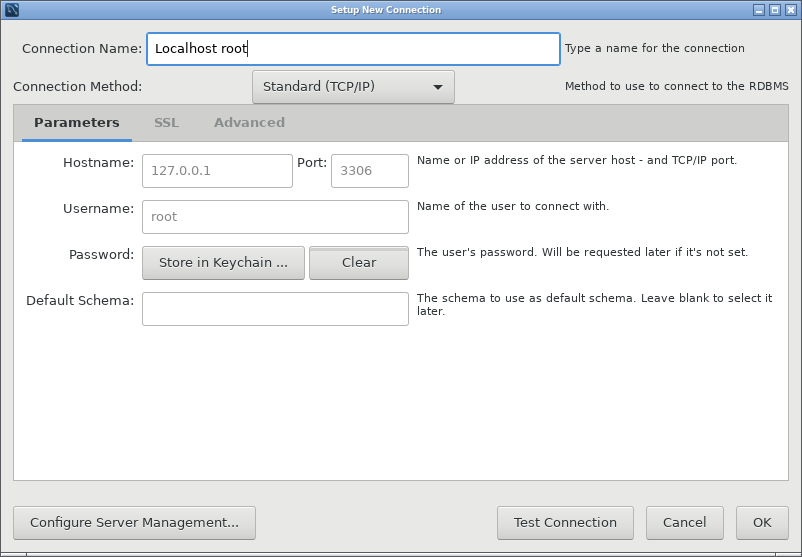The image size is (802, 557).
Task: Focus the Username field containing root
Action: coord(275,217)
